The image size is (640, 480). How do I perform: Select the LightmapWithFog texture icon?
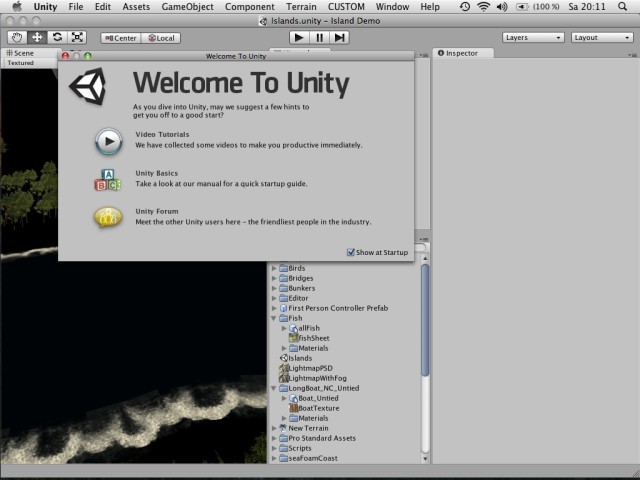[284, 378]
